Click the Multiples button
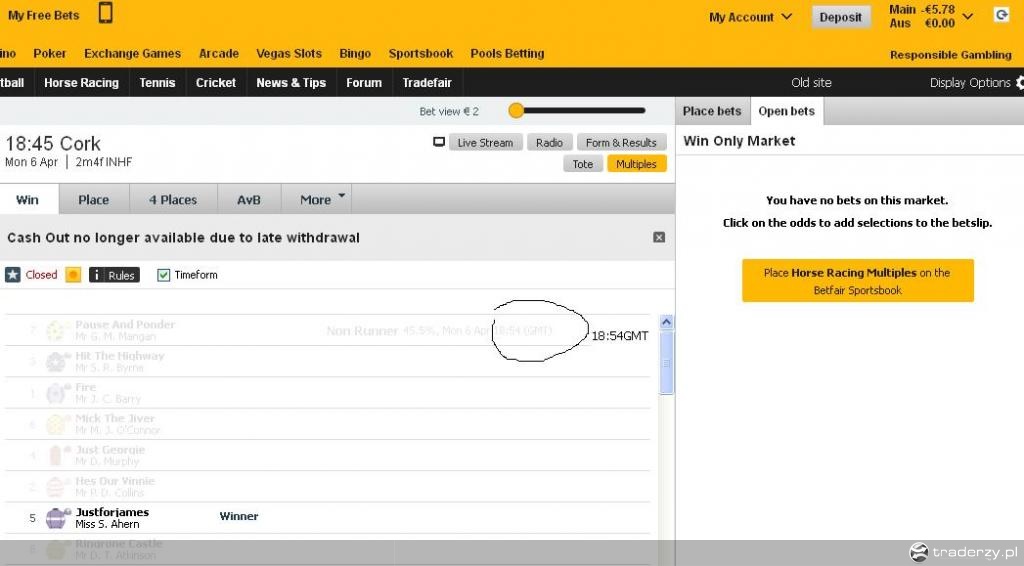This screenshot has width=1024, height=566. click(637, 164)
